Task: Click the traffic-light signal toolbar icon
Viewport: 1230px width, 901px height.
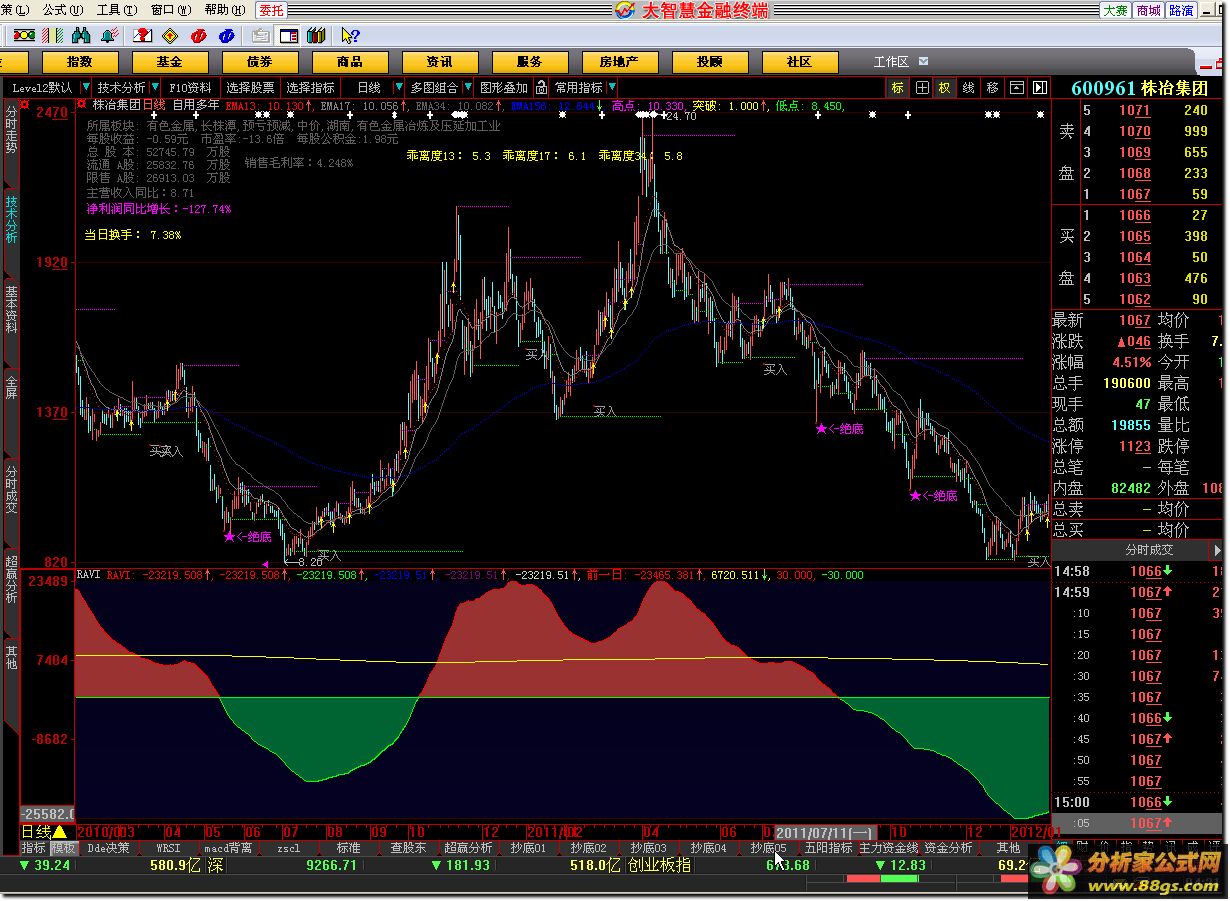Action: point(23,35)
